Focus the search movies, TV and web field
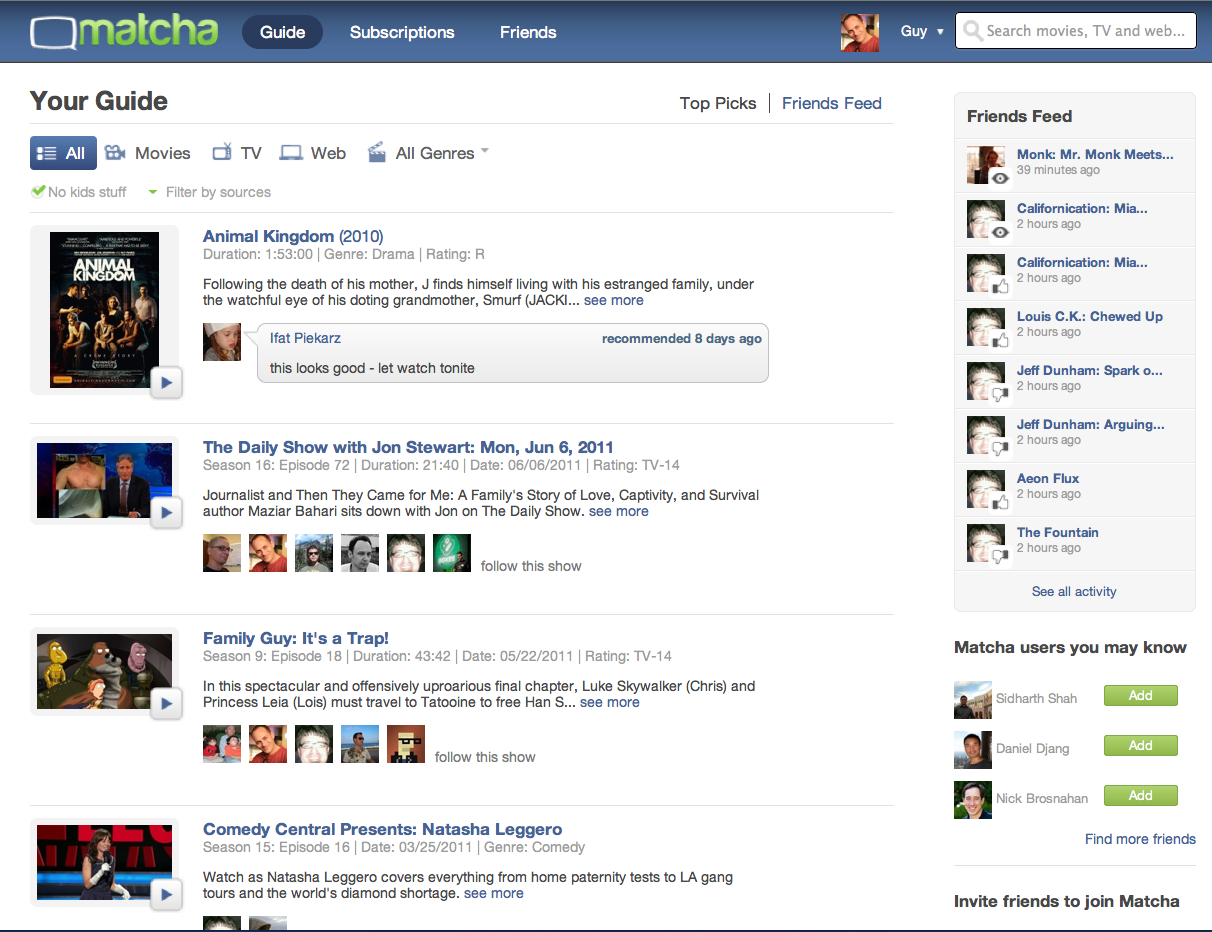 click(1075, 31)
